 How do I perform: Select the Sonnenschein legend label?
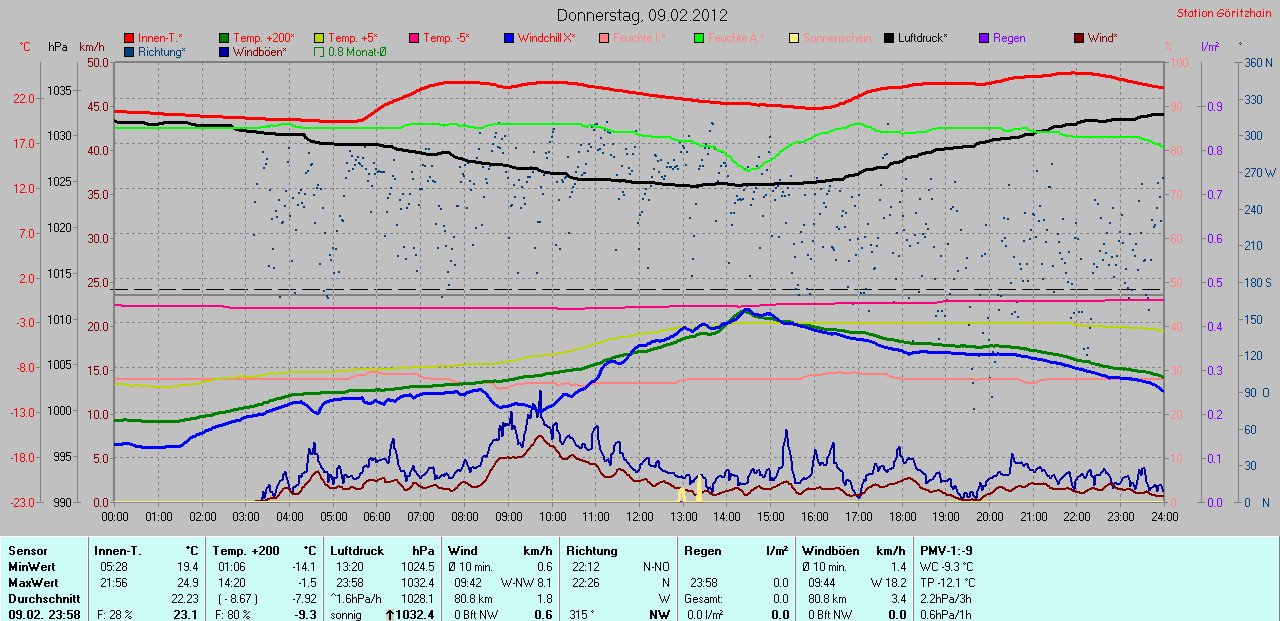click(837, 38)
